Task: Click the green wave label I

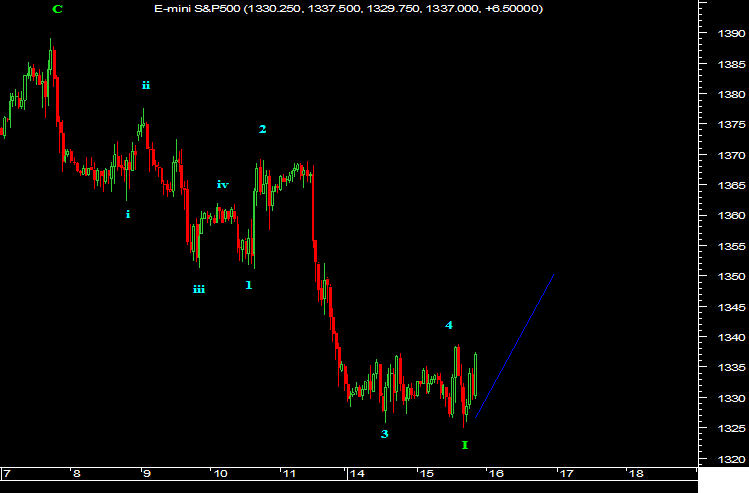Action: [465, 445]
